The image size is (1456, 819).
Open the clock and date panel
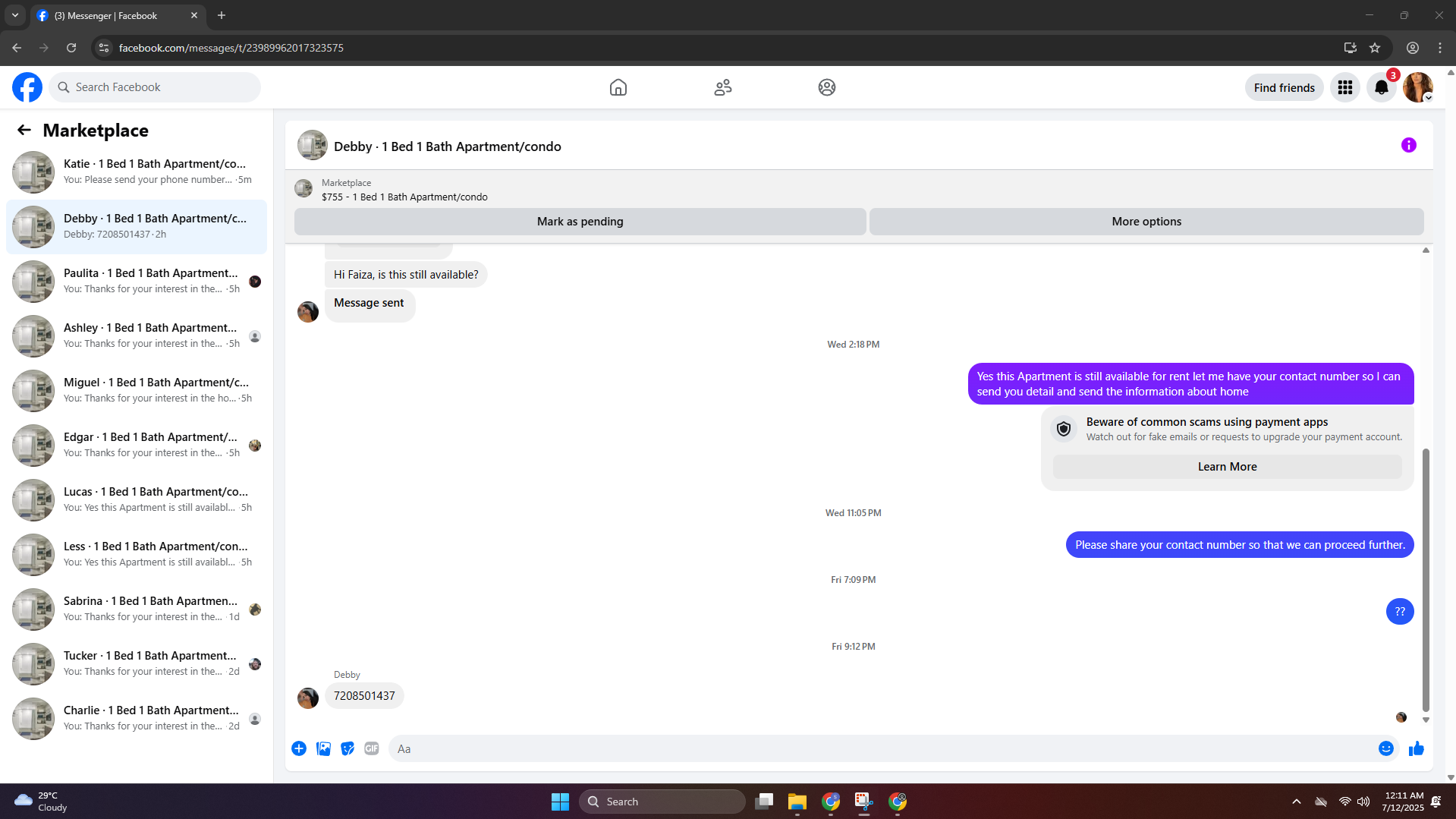click(x=1403, y=802)
